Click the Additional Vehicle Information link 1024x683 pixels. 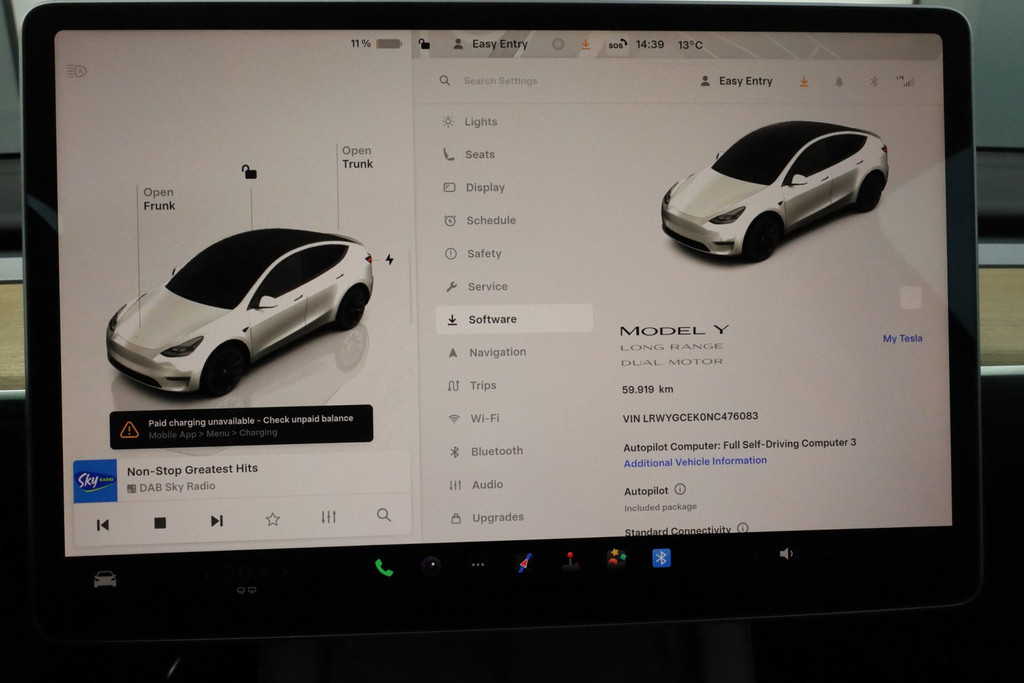(x=695, y=461)
